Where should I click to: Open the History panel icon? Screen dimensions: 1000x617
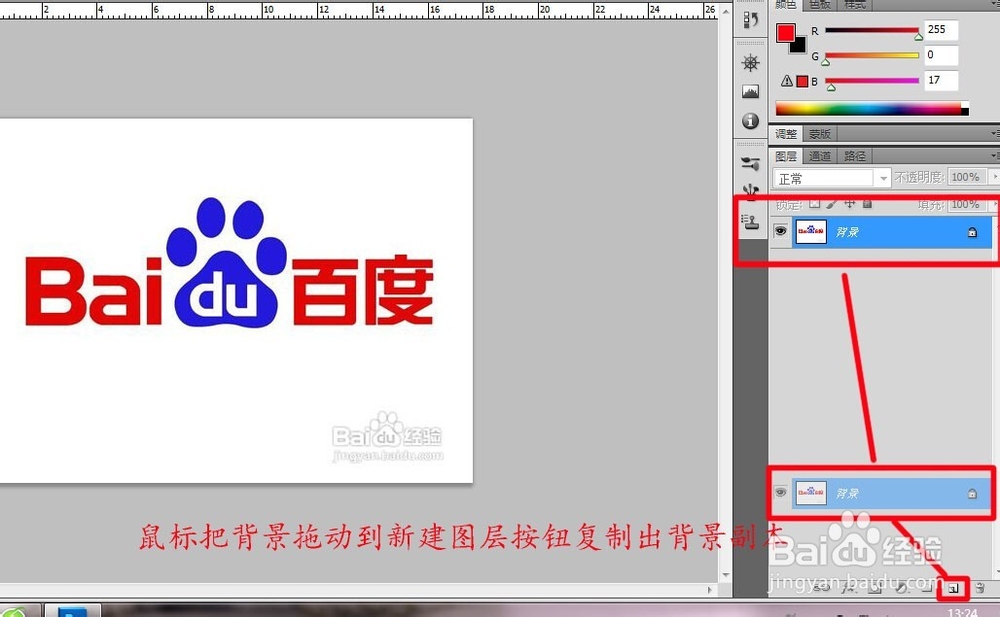tap(751, 20)
